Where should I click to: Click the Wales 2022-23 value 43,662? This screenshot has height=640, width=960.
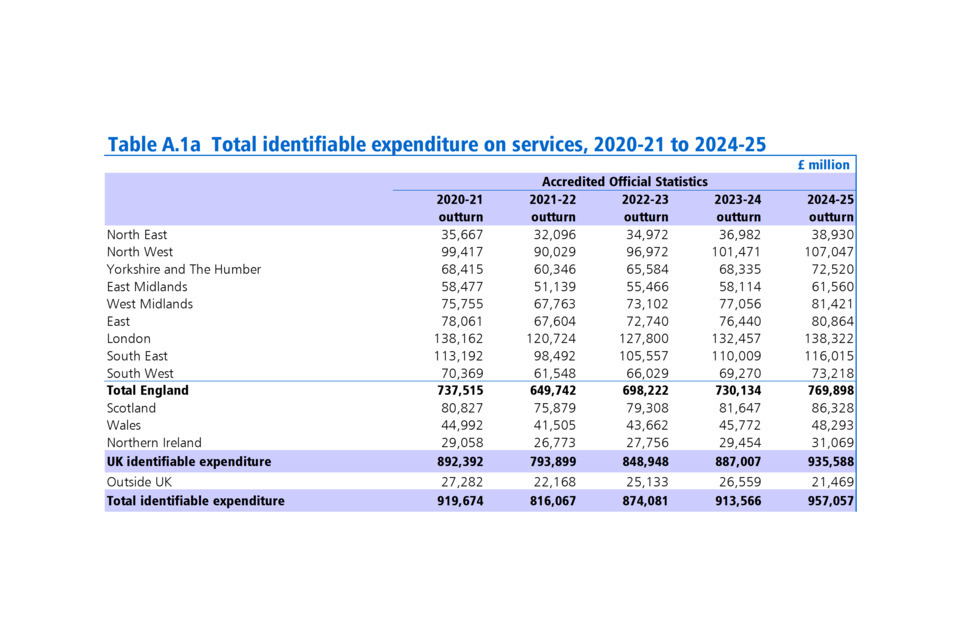(646, 425)
